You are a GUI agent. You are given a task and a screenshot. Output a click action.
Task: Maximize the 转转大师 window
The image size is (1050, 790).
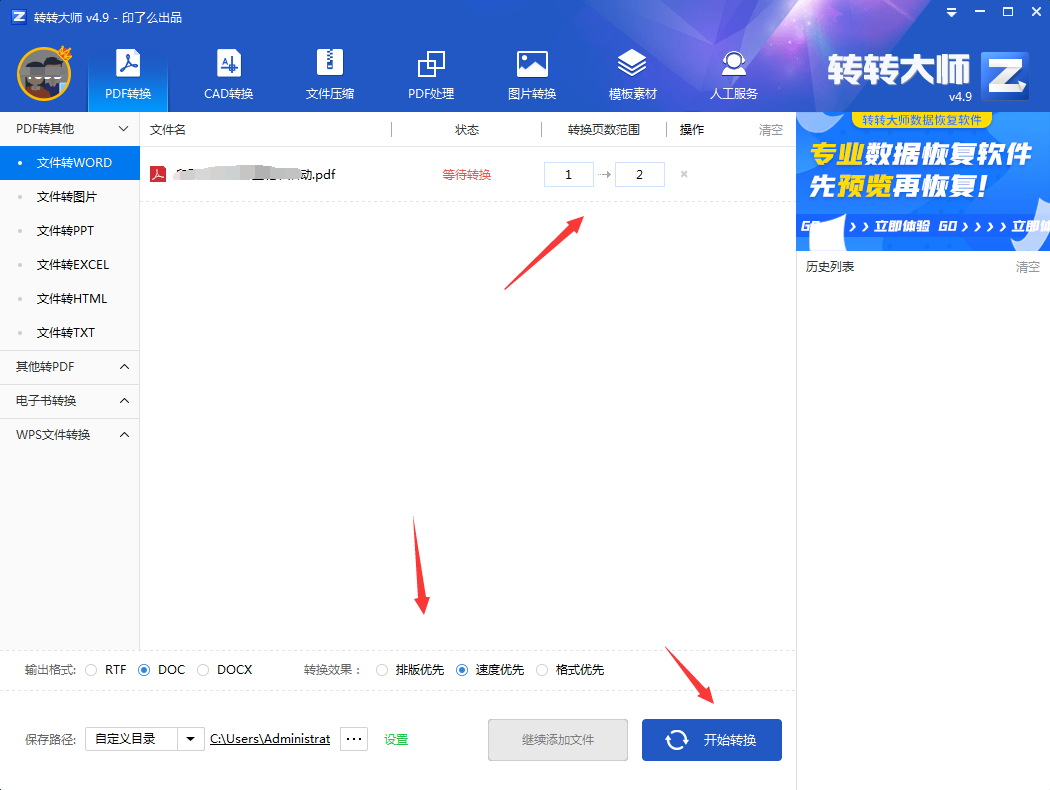pos(1008,12)
